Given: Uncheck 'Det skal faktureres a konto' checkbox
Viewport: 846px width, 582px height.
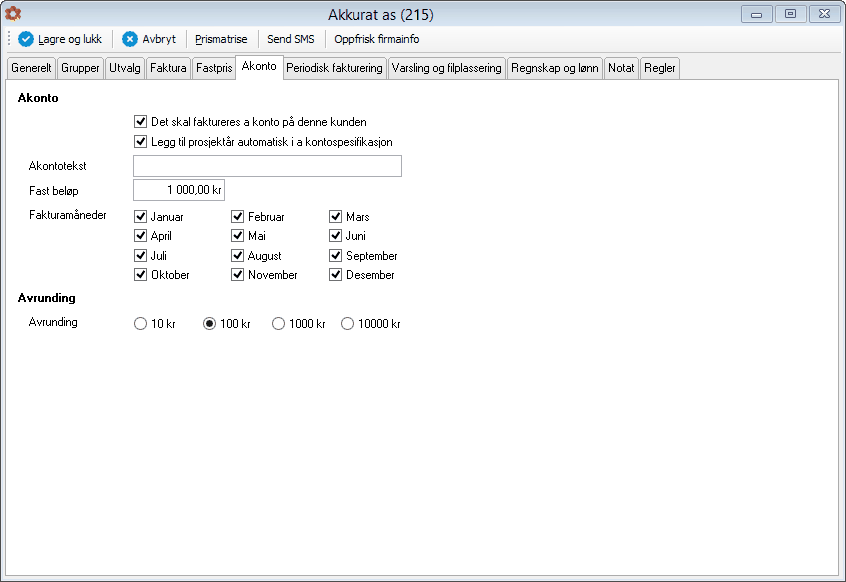Looking at the screenshot, I should click(x=140, y=121).
